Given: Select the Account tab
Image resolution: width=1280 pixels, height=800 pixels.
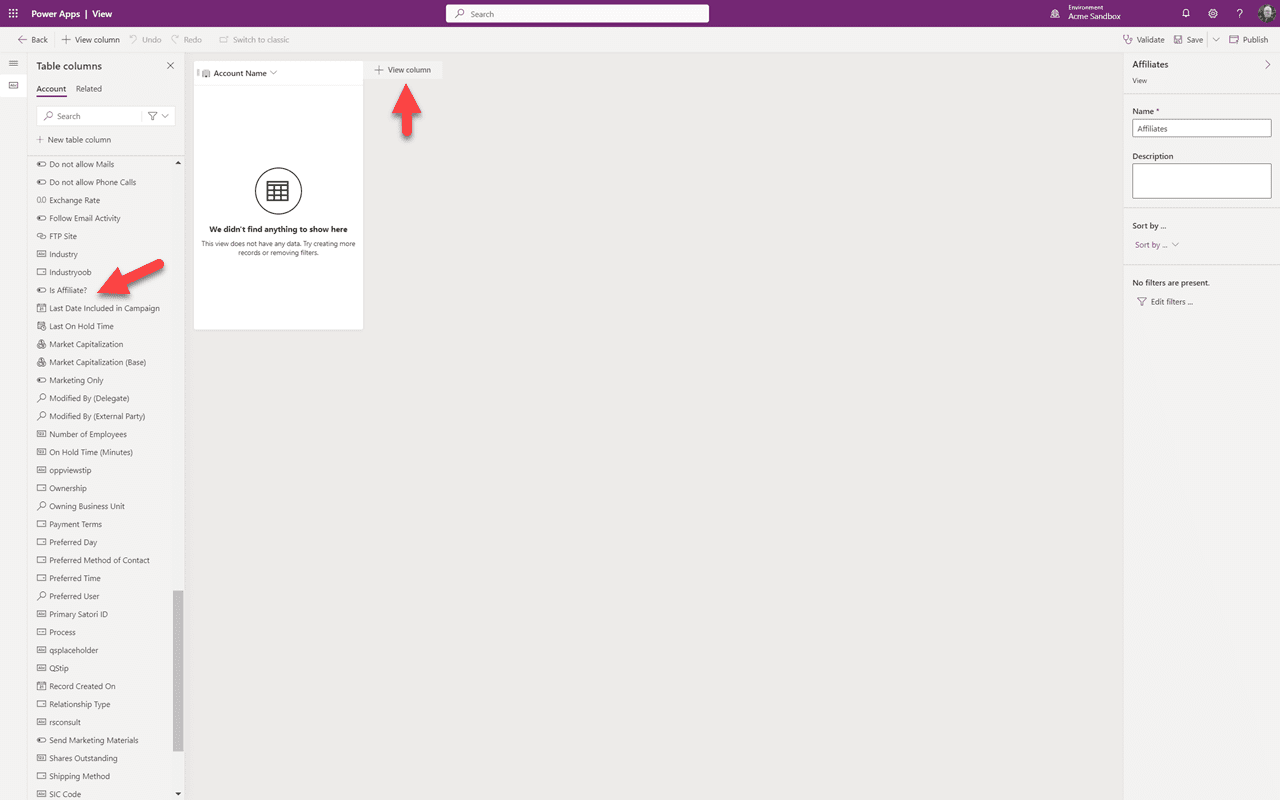Looking at the screenshot, I should 51,88.
